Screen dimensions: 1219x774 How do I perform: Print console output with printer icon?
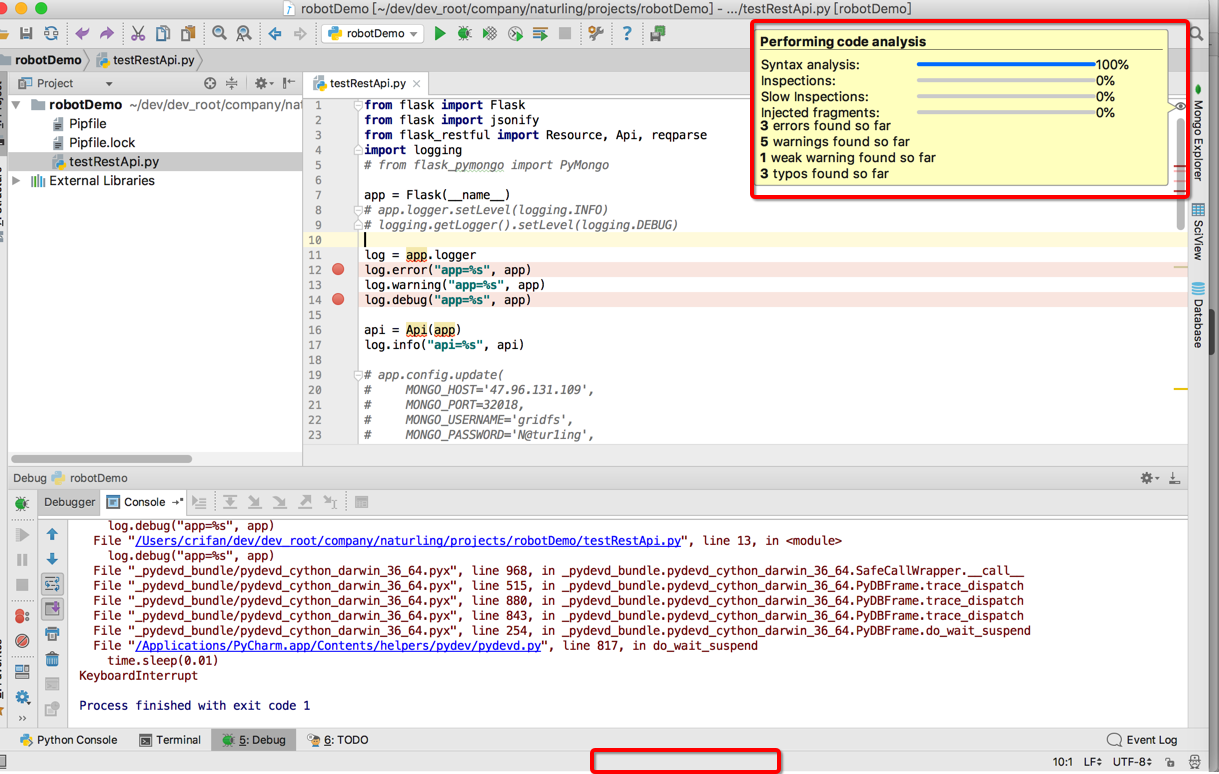(52, 634)
